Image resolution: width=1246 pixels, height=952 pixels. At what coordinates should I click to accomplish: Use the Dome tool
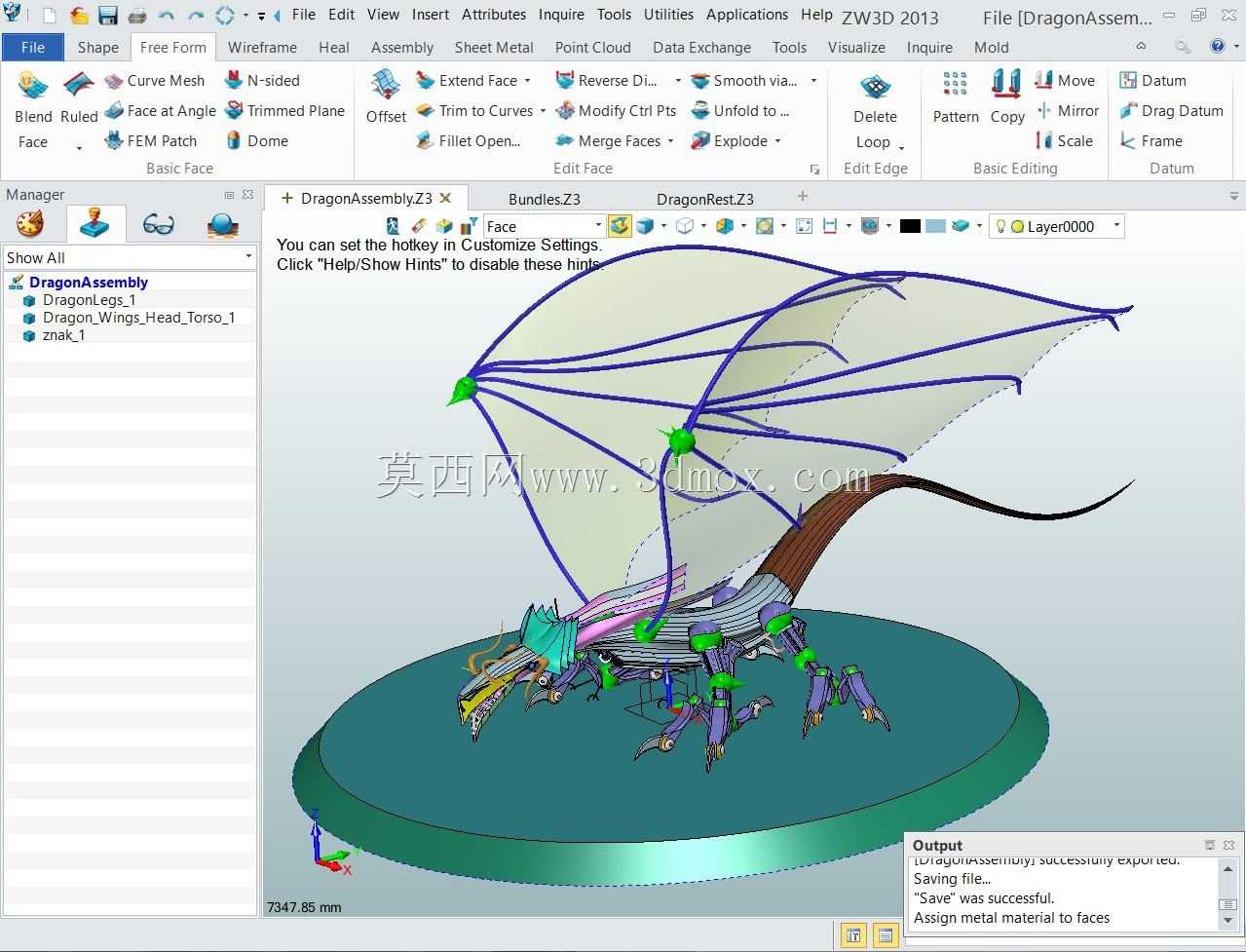point(256,141)
